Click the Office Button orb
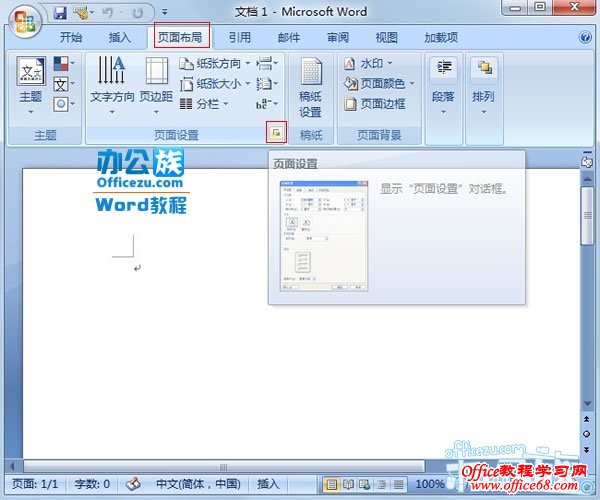 tap(25, 21)
